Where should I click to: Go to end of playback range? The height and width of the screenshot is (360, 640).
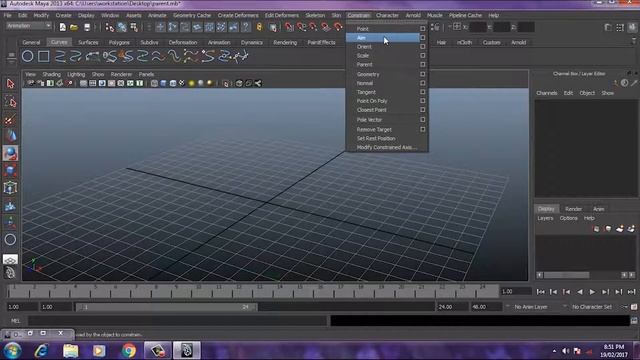tap(631, 292)
